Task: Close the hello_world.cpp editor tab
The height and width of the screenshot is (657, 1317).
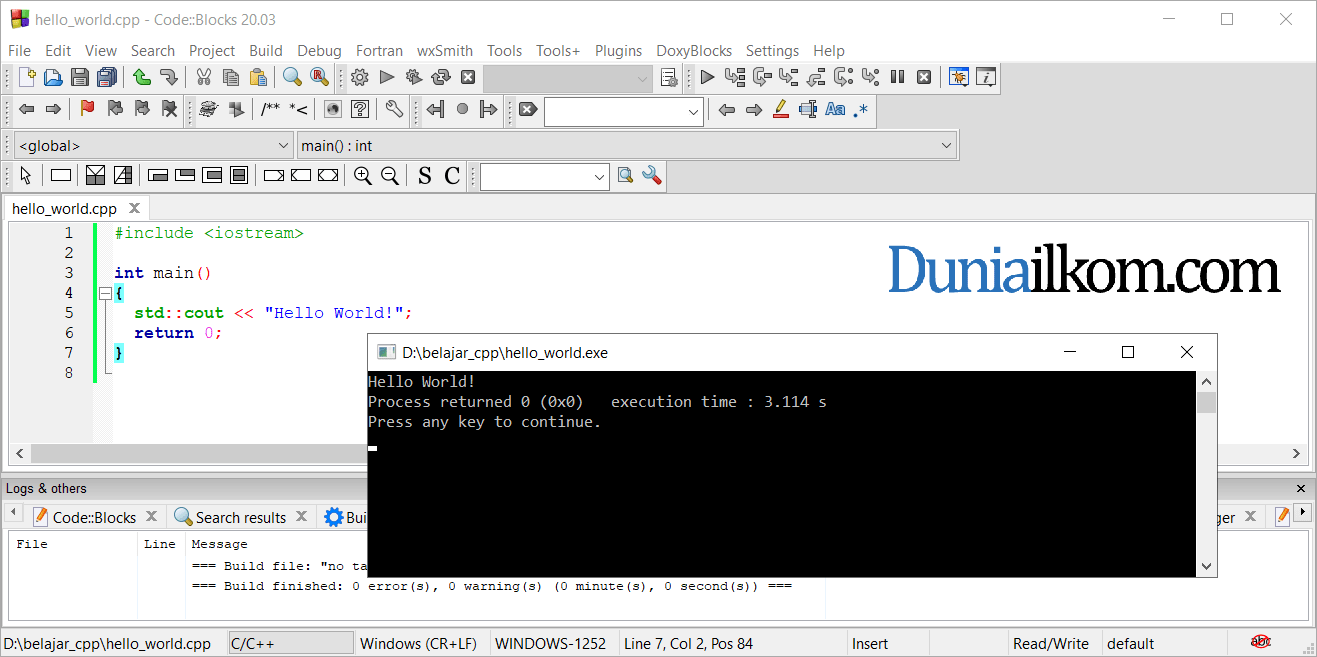Action: [134, 208]
